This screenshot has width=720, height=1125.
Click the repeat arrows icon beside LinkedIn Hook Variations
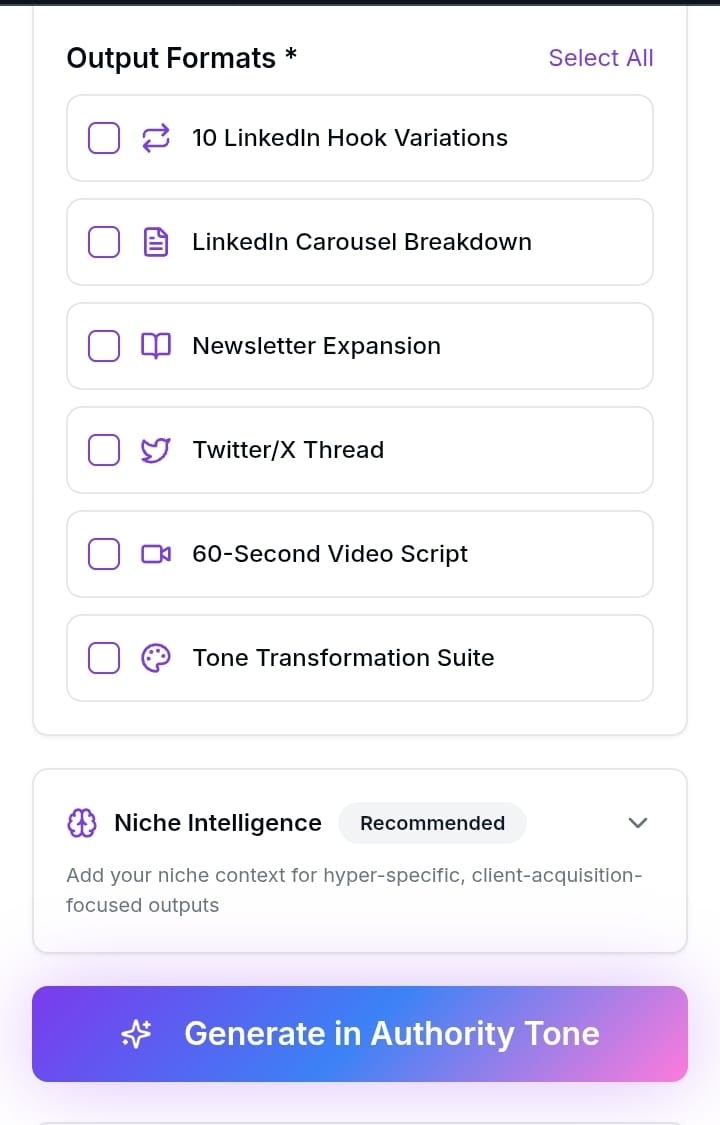156,138
